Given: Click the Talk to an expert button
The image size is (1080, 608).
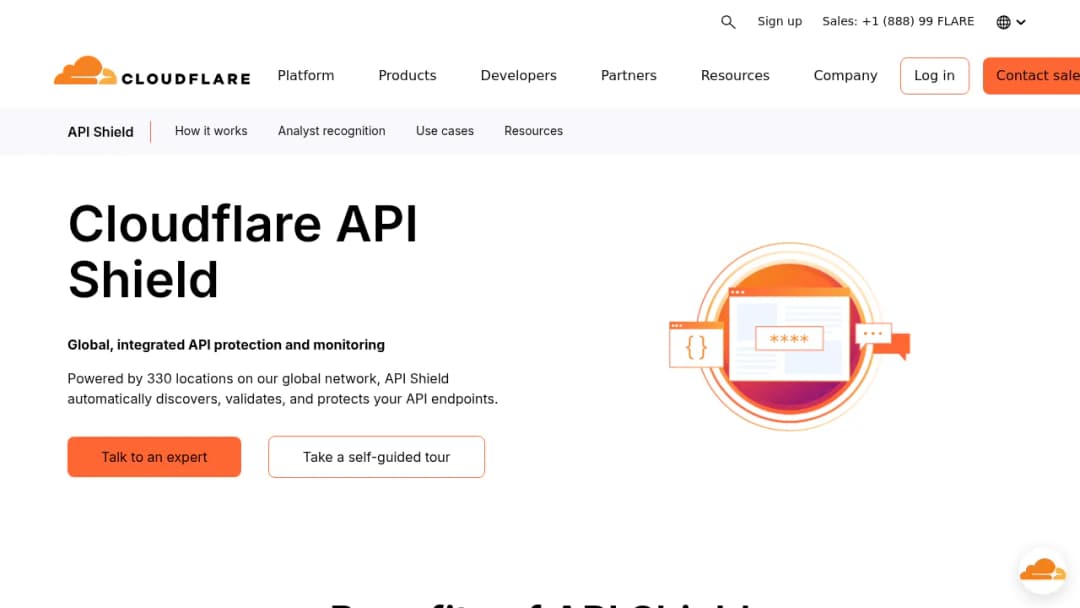Looking at the screenshot, I should (x=154, y=457).
